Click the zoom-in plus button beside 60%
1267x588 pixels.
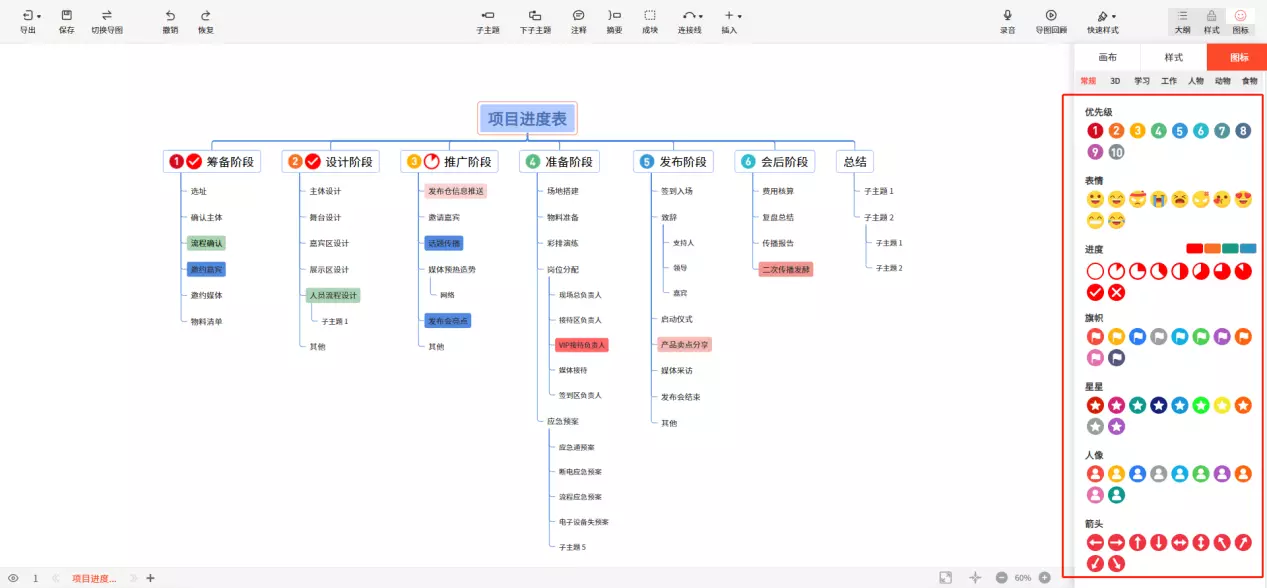click(1044, 578)
